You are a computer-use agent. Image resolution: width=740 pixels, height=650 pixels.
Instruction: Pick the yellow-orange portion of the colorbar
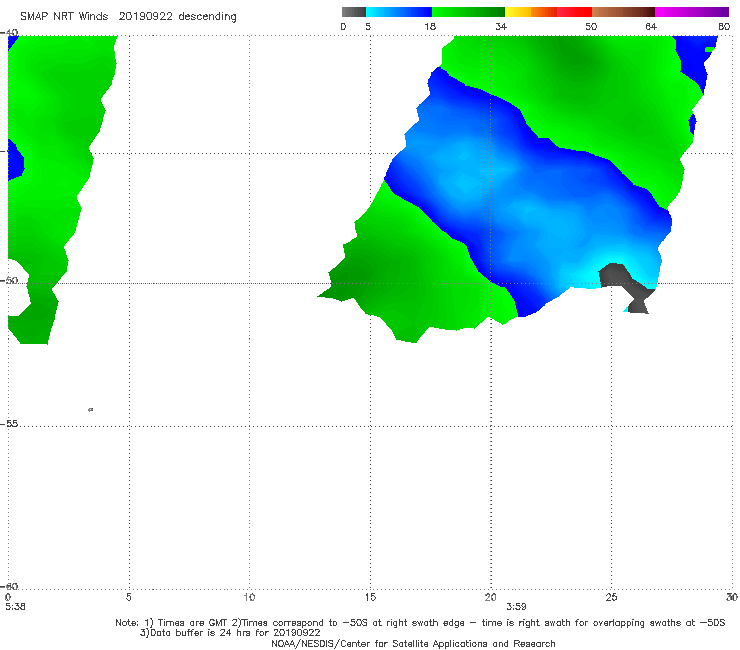click(530, 12)
